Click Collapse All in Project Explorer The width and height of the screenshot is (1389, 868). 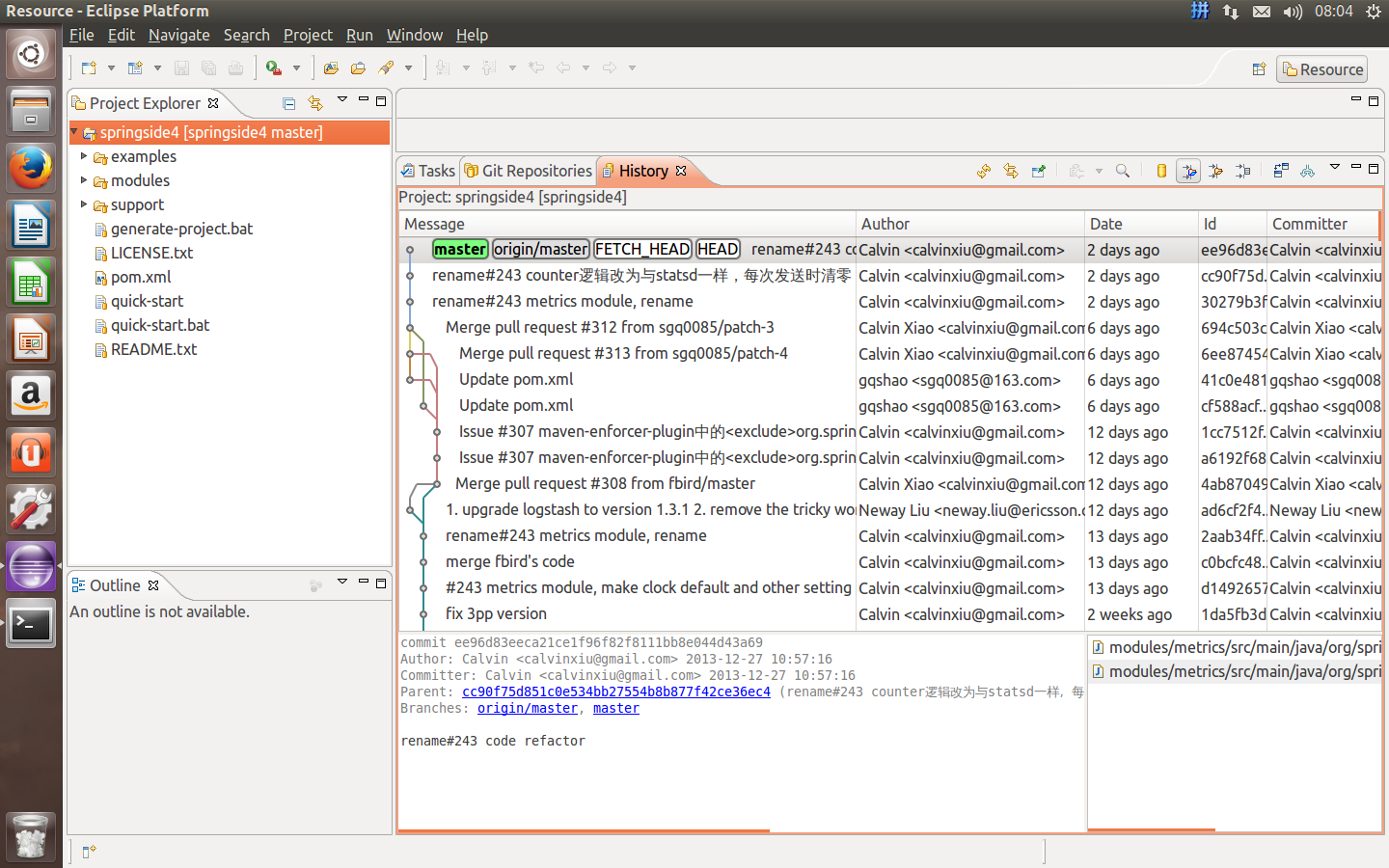pos(288,103)
